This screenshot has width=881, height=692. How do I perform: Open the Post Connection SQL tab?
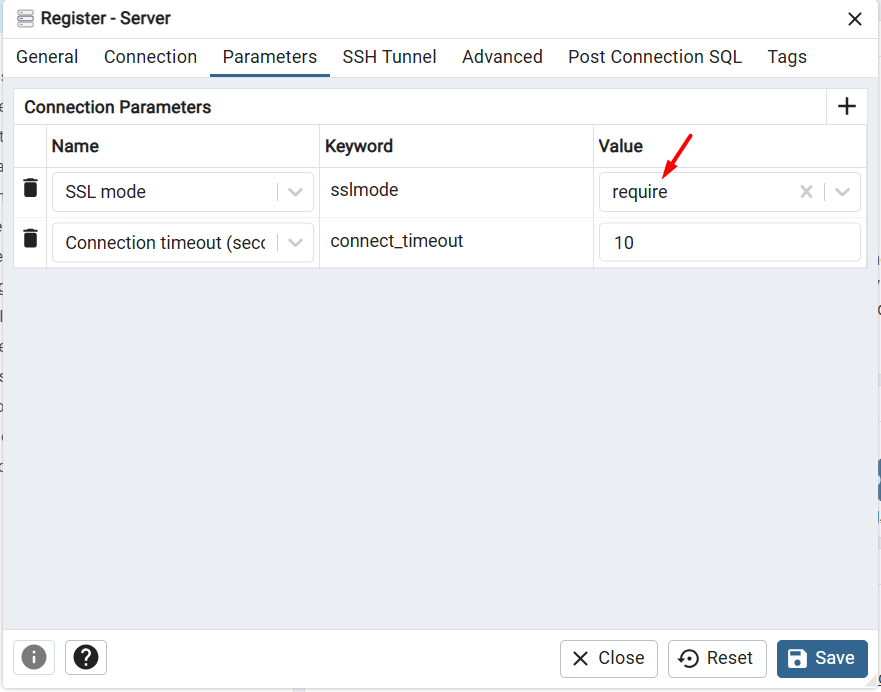pos(655,57)
